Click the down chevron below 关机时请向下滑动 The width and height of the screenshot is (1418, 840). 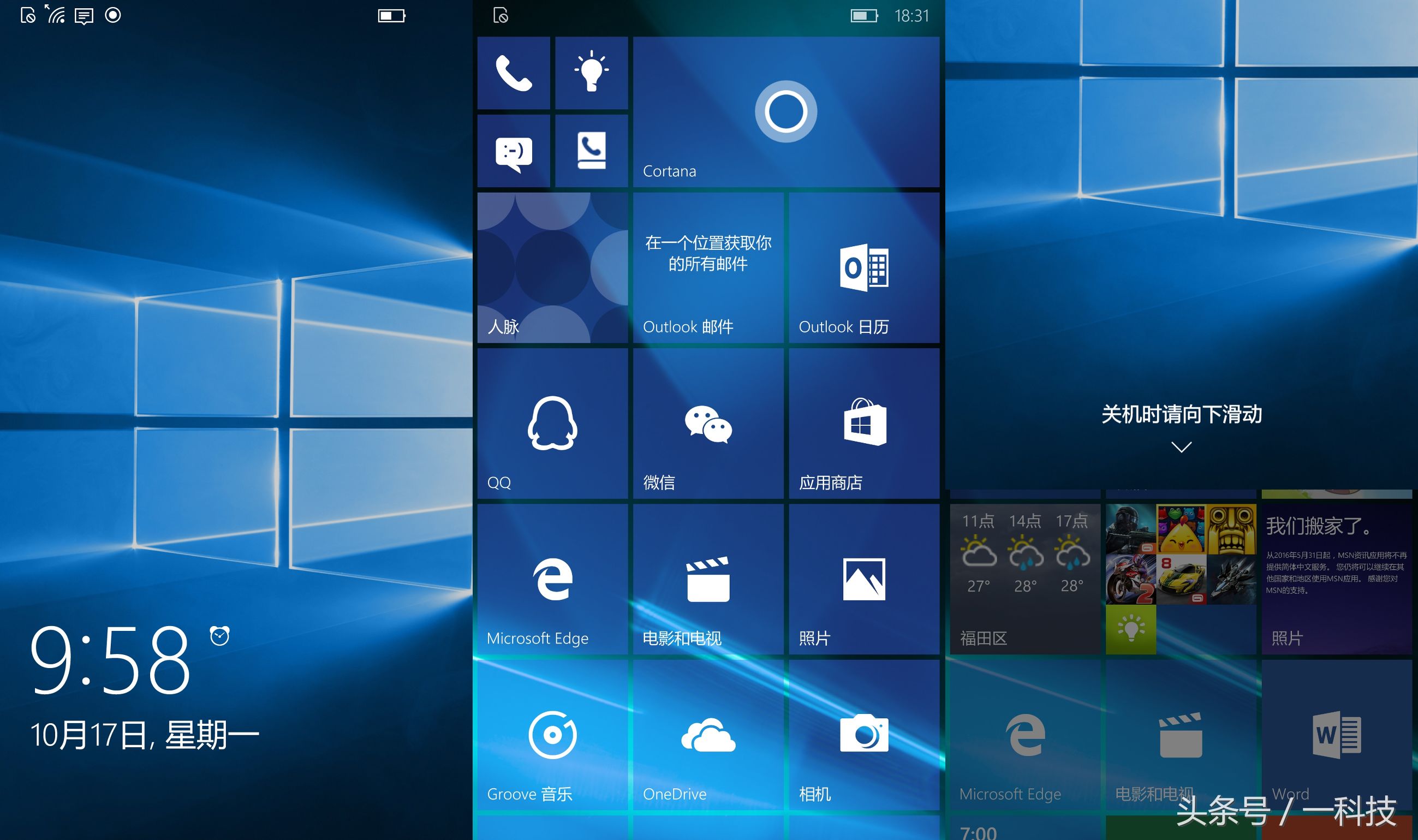tap(1181, 447)
